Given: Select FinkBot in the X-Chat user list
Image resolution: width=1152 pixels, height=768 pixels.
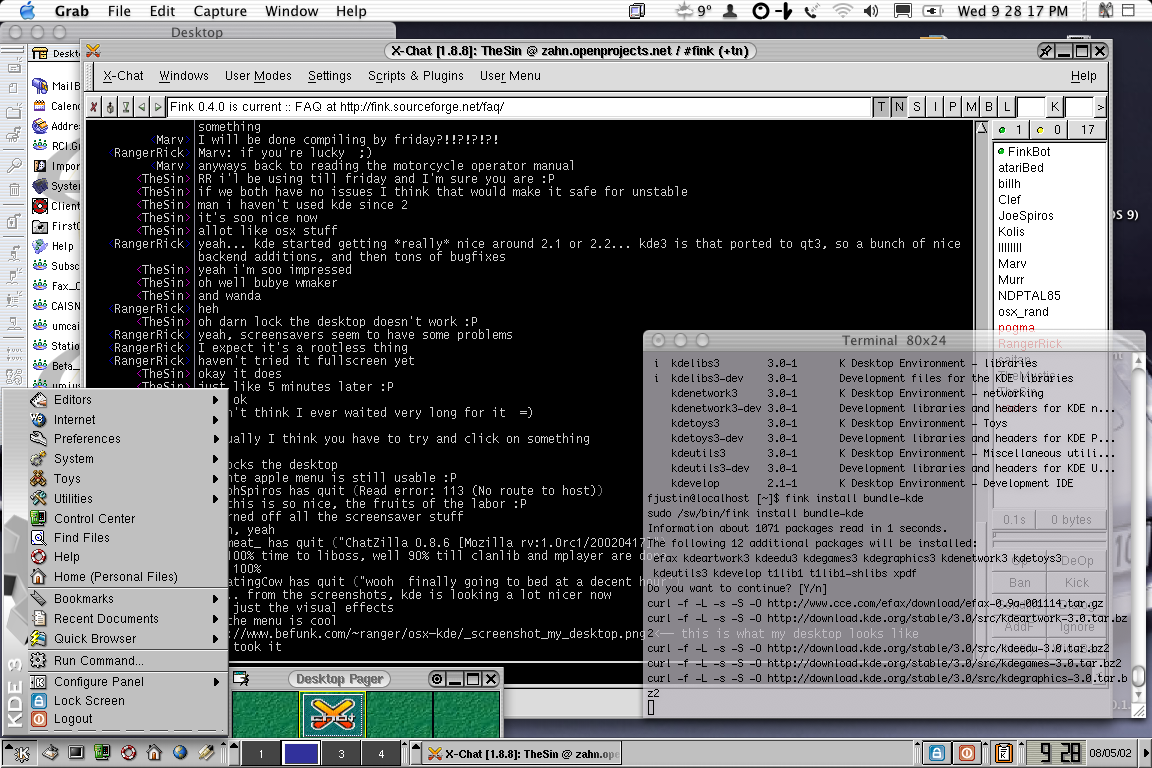Looking at the screenshot, I should 1029,151.
